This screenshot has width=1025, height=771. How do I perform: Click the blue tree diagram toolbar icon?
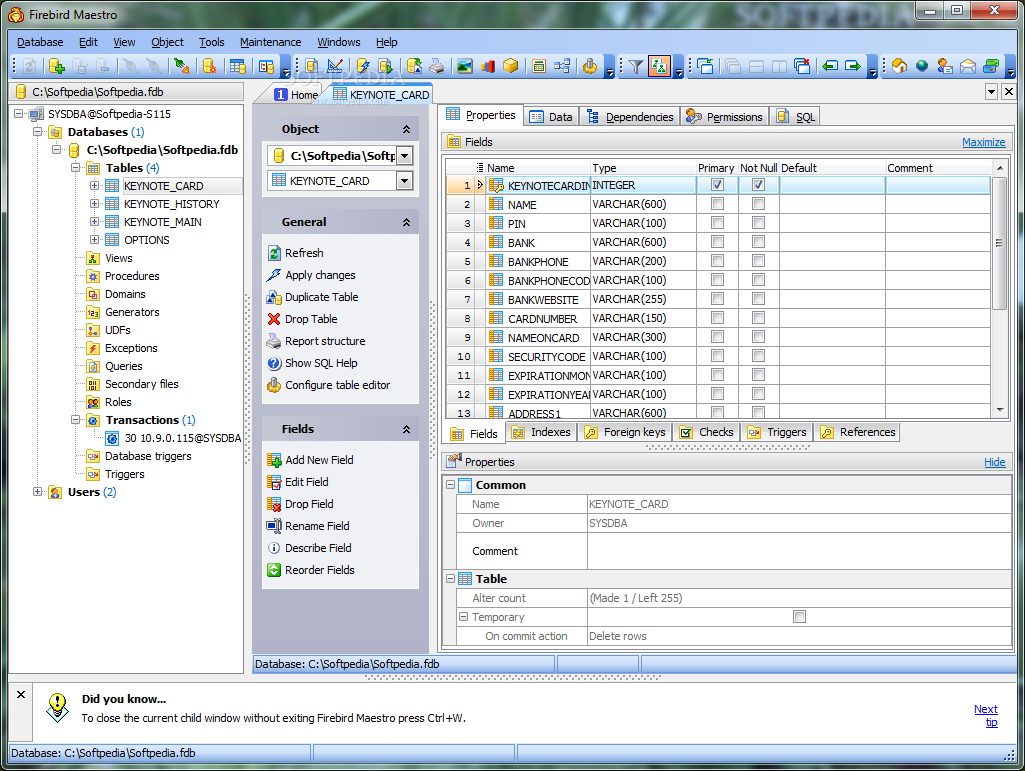click(562, 66)
